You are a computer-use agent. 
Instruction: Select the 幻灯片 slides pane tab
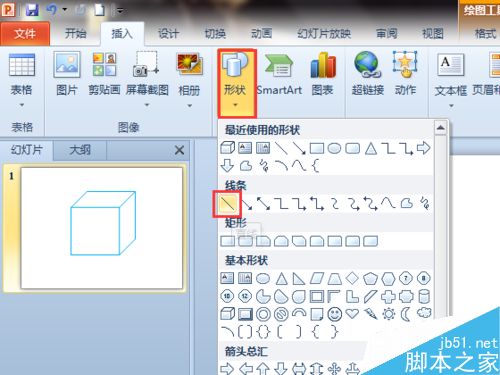[x=27, y=150]
